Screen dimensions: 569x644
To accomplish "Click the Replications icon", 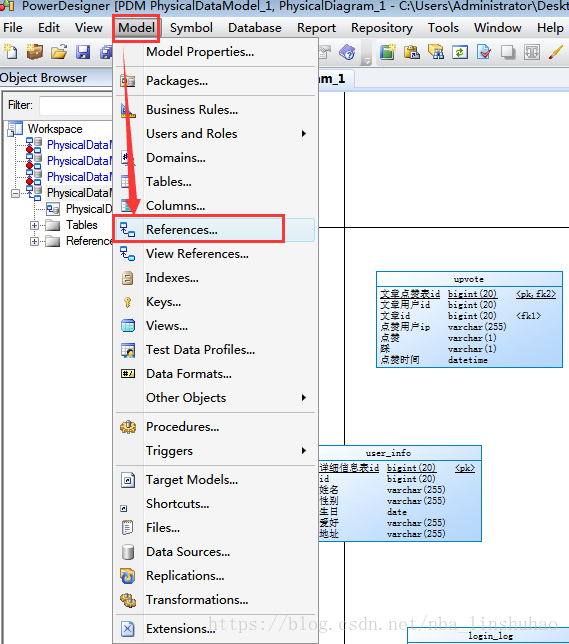I will 128,576.
